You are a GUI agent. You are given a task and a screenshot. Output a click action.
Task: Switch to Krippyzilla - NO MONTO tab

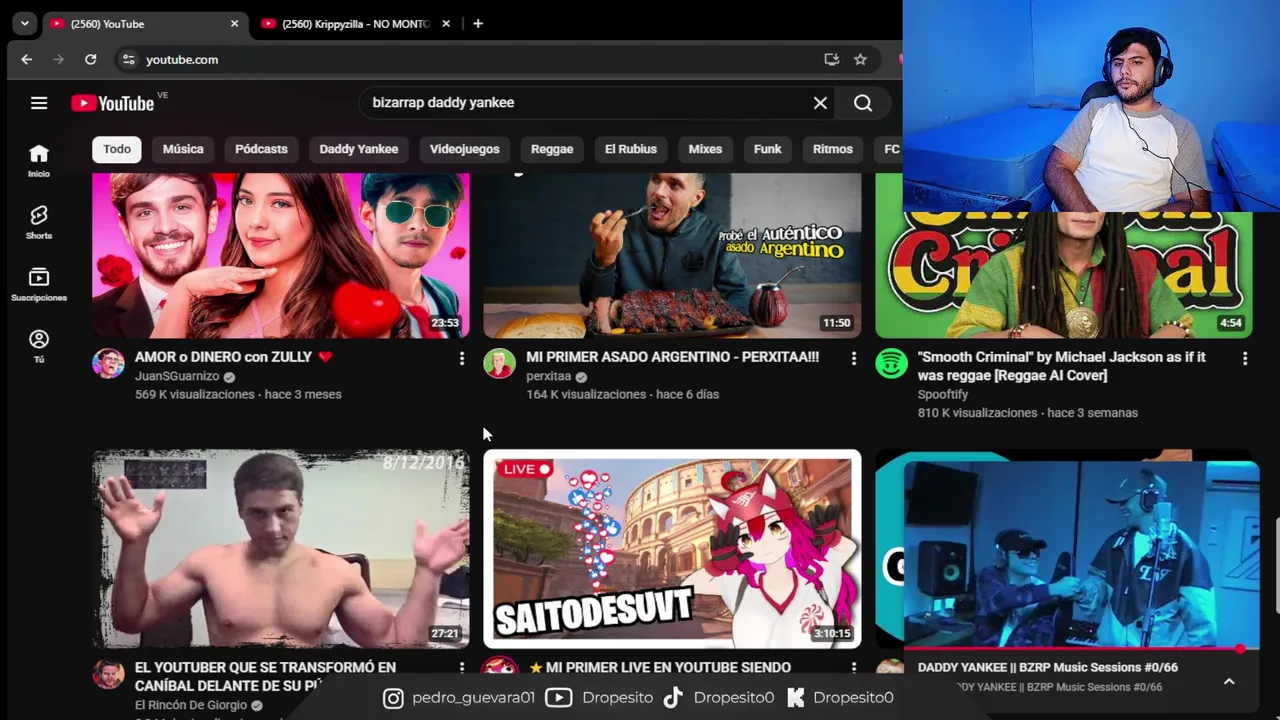tap(355, 24)
